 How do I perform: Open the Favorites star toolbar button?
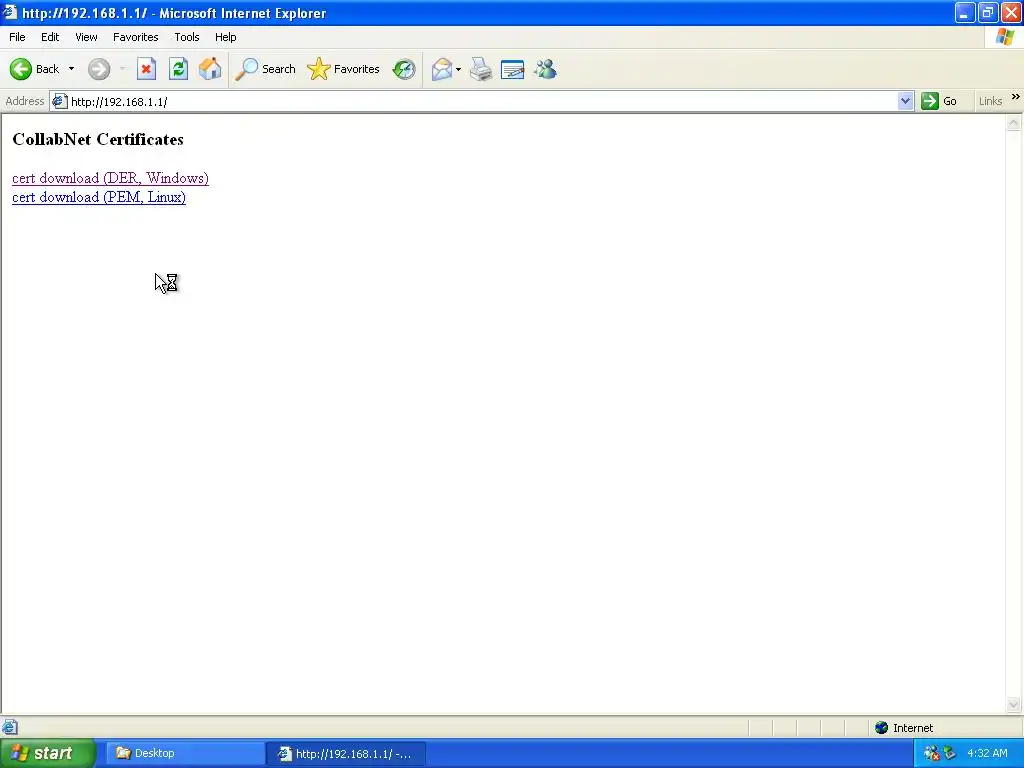pos(343,69)
